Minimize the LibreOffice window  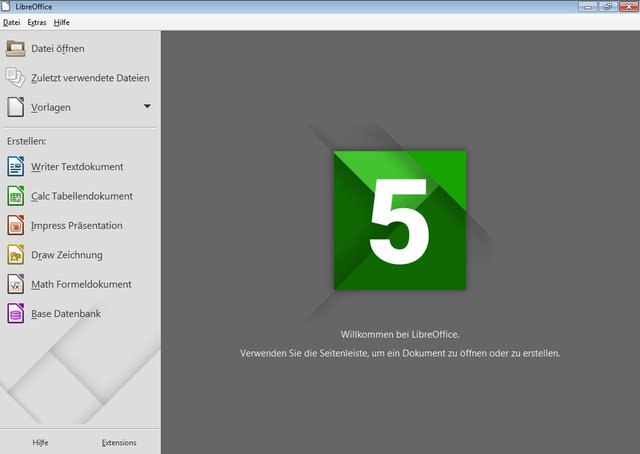588,6
